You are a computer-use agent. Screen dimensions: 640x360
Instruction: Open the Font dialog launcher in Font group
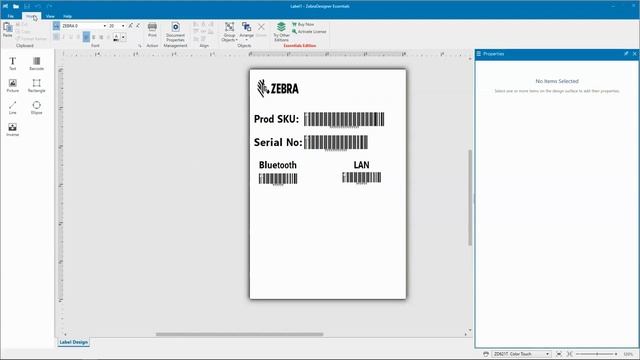(x=140, y=46)
